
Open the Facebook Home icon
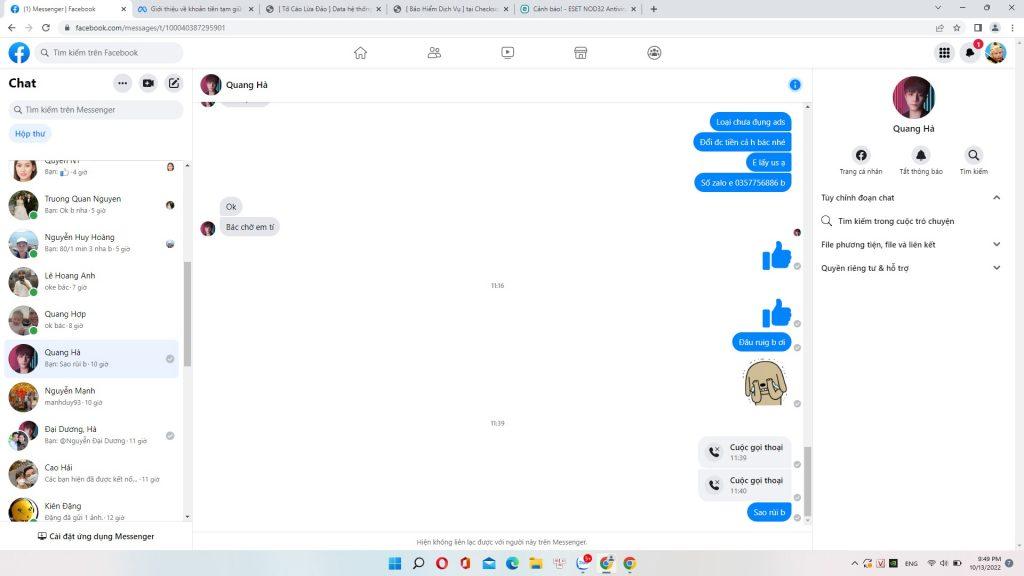click(360, 53)
